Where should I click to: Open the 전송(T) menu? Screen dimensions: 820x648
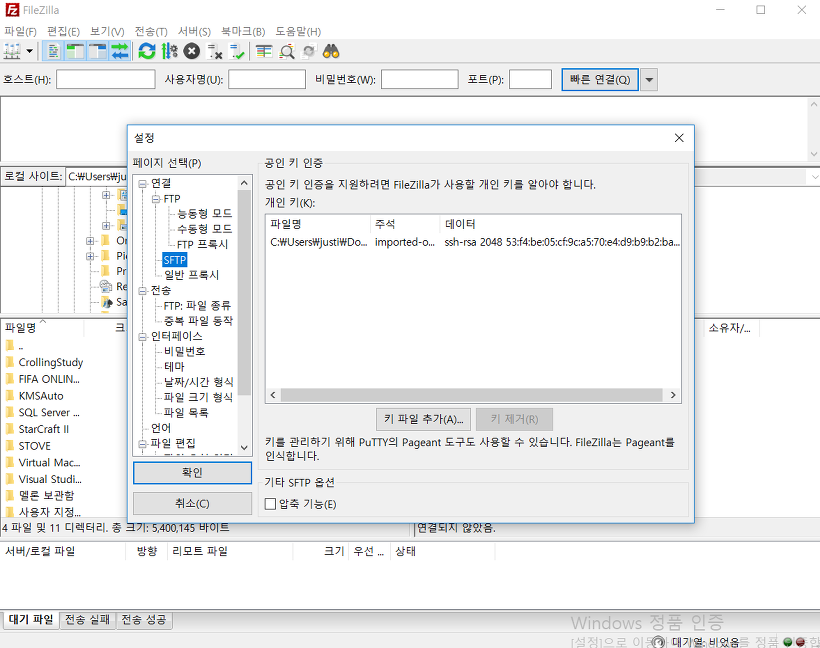pos(151,31)
